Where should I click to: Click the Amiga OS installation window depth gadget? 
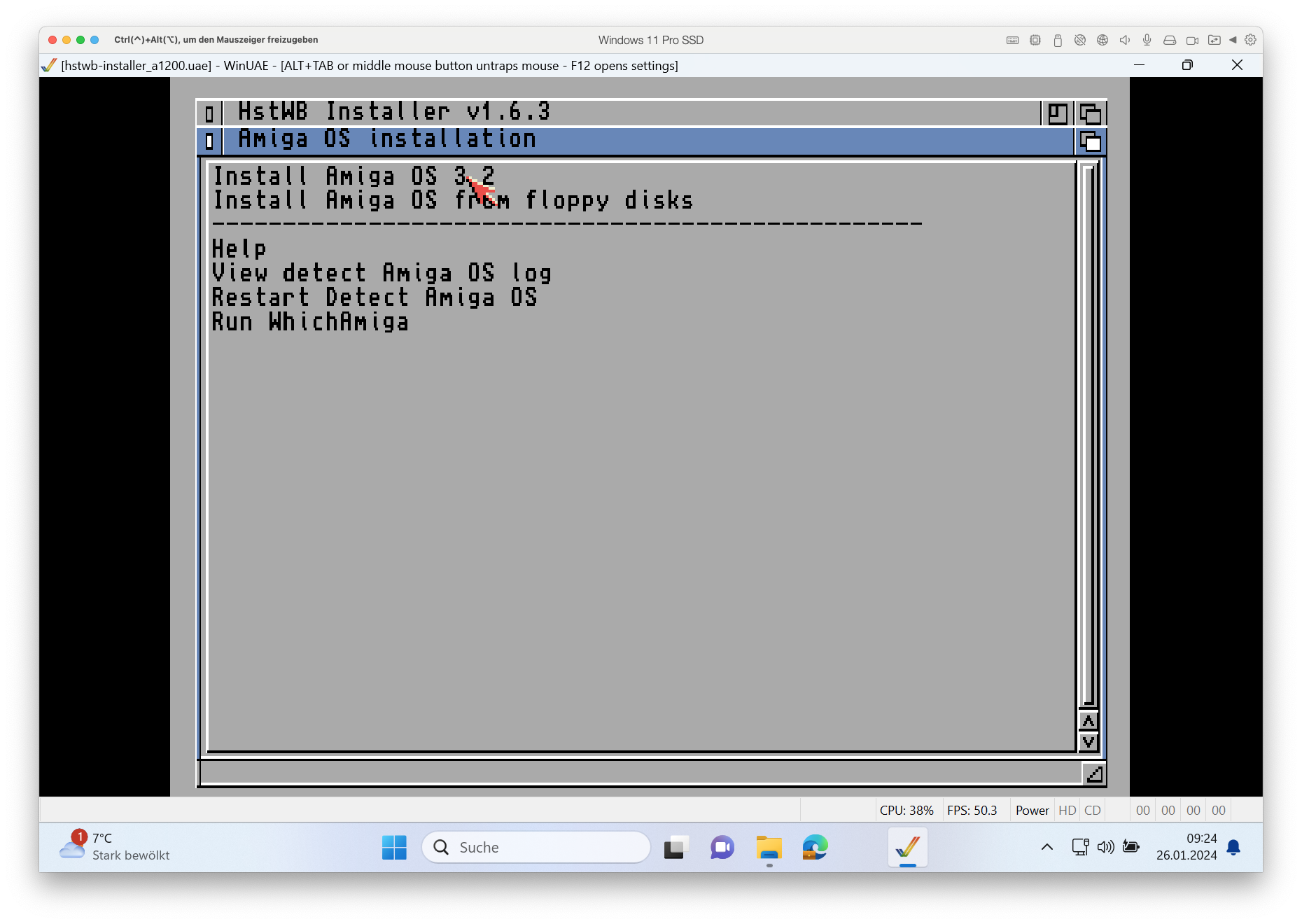coord(1091,141)
